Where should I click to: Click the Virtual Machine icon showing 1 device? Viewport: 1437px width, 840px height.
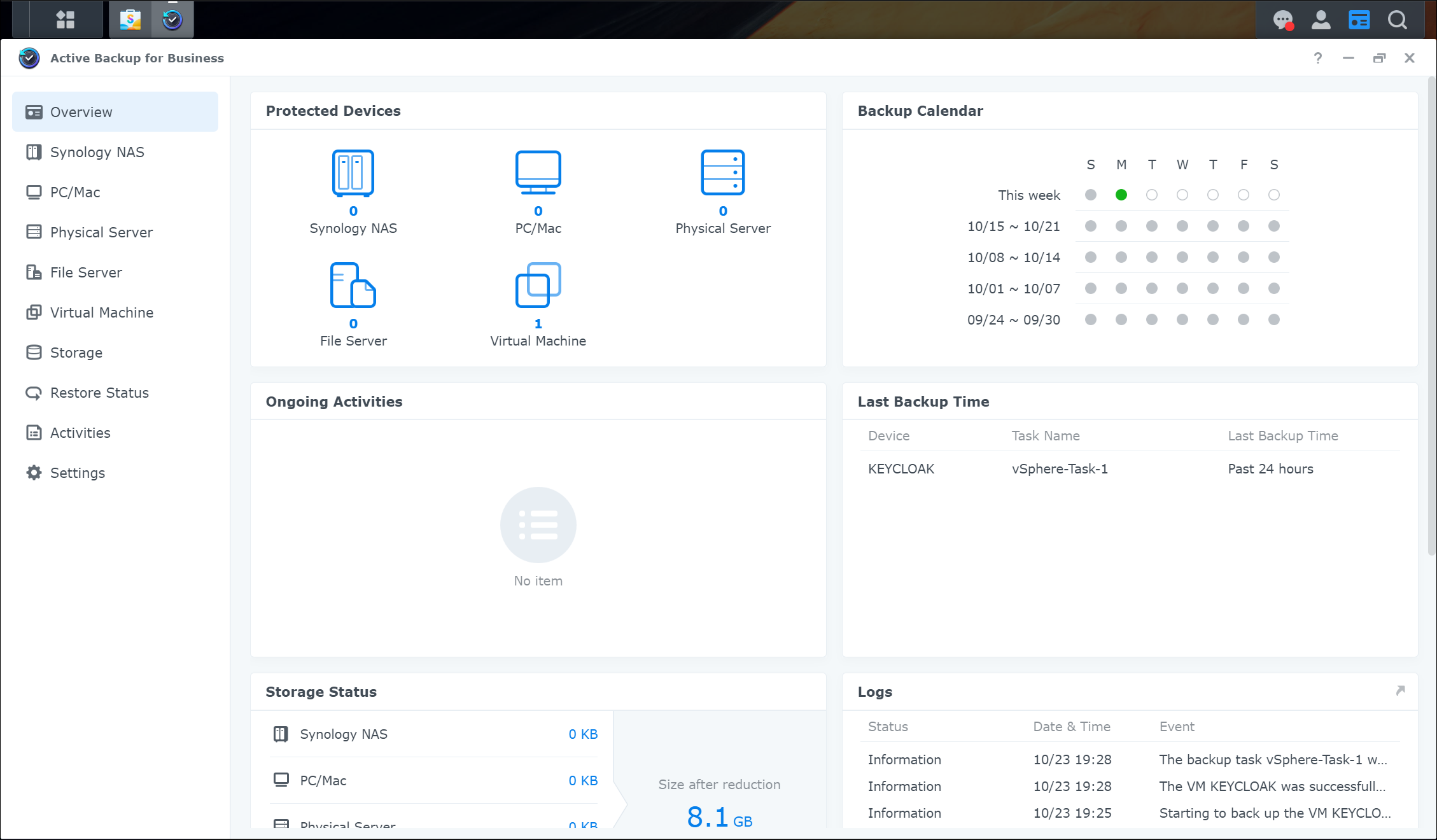[538, 285]
